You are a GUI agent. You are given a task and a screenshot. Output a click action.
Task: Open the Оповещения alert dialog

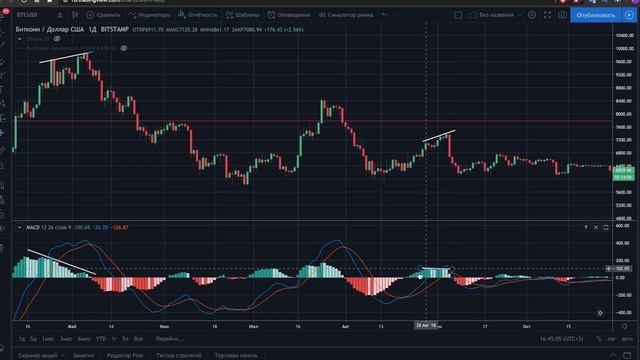point(289,15)
